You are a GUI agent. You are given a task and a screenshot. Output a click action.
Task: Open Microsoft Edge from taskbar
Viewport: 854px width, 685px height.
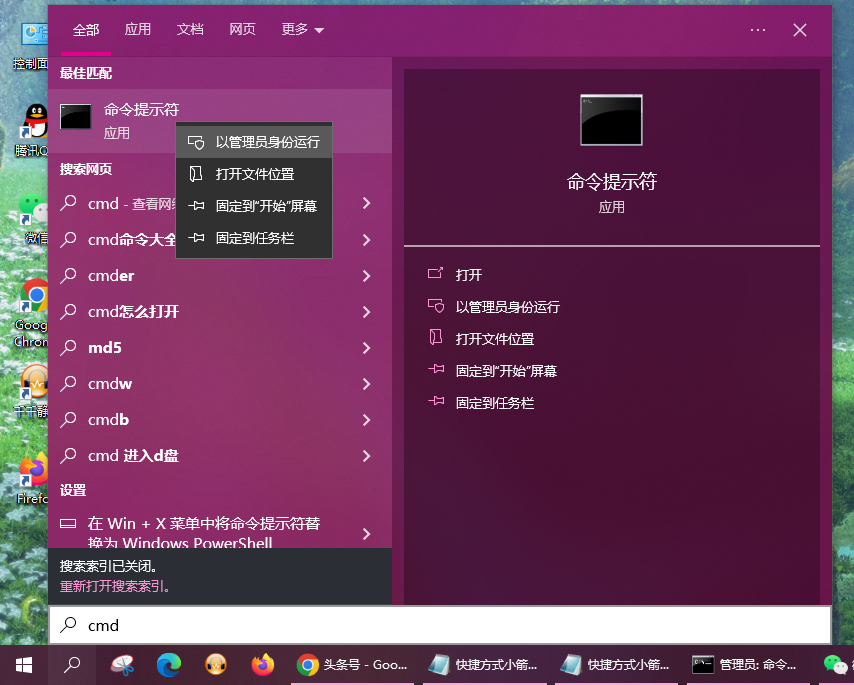169,665
